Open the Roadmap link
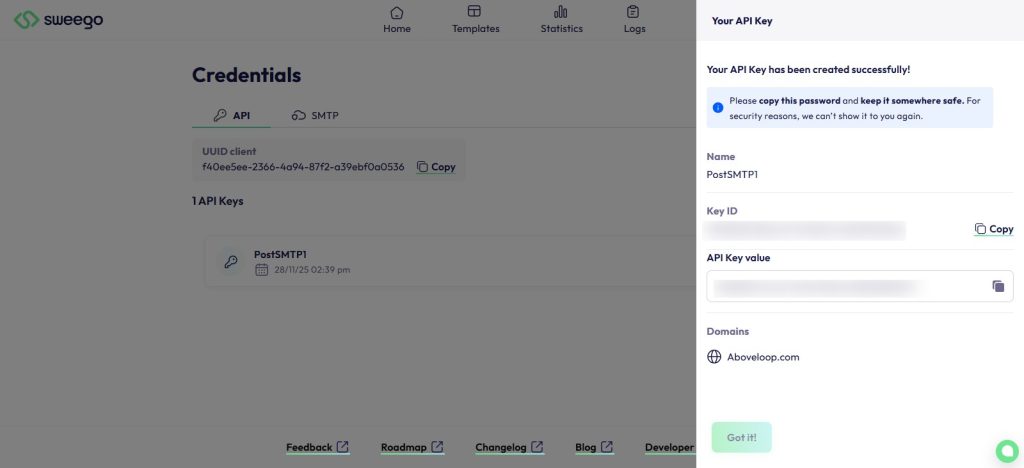This screenshot has width=1024, height=468. [412, 447]
